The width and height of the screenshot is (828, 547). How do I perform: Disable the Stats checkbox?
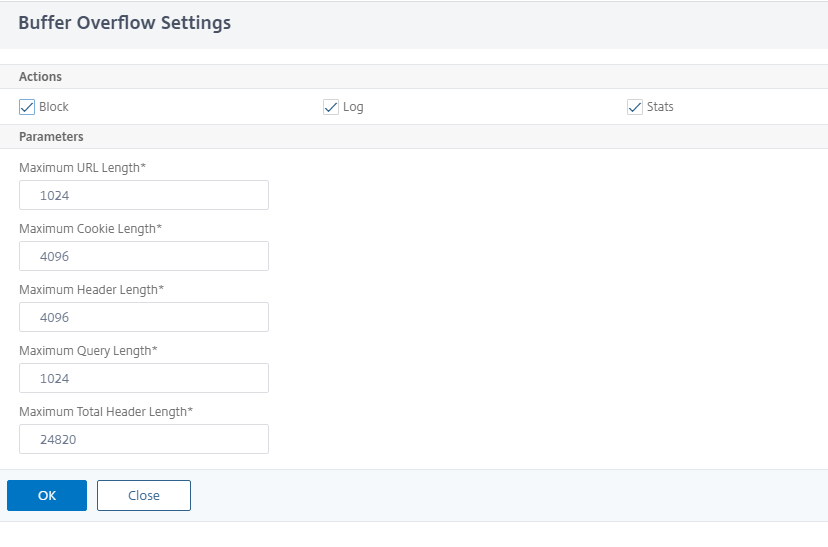pos(635,107)
